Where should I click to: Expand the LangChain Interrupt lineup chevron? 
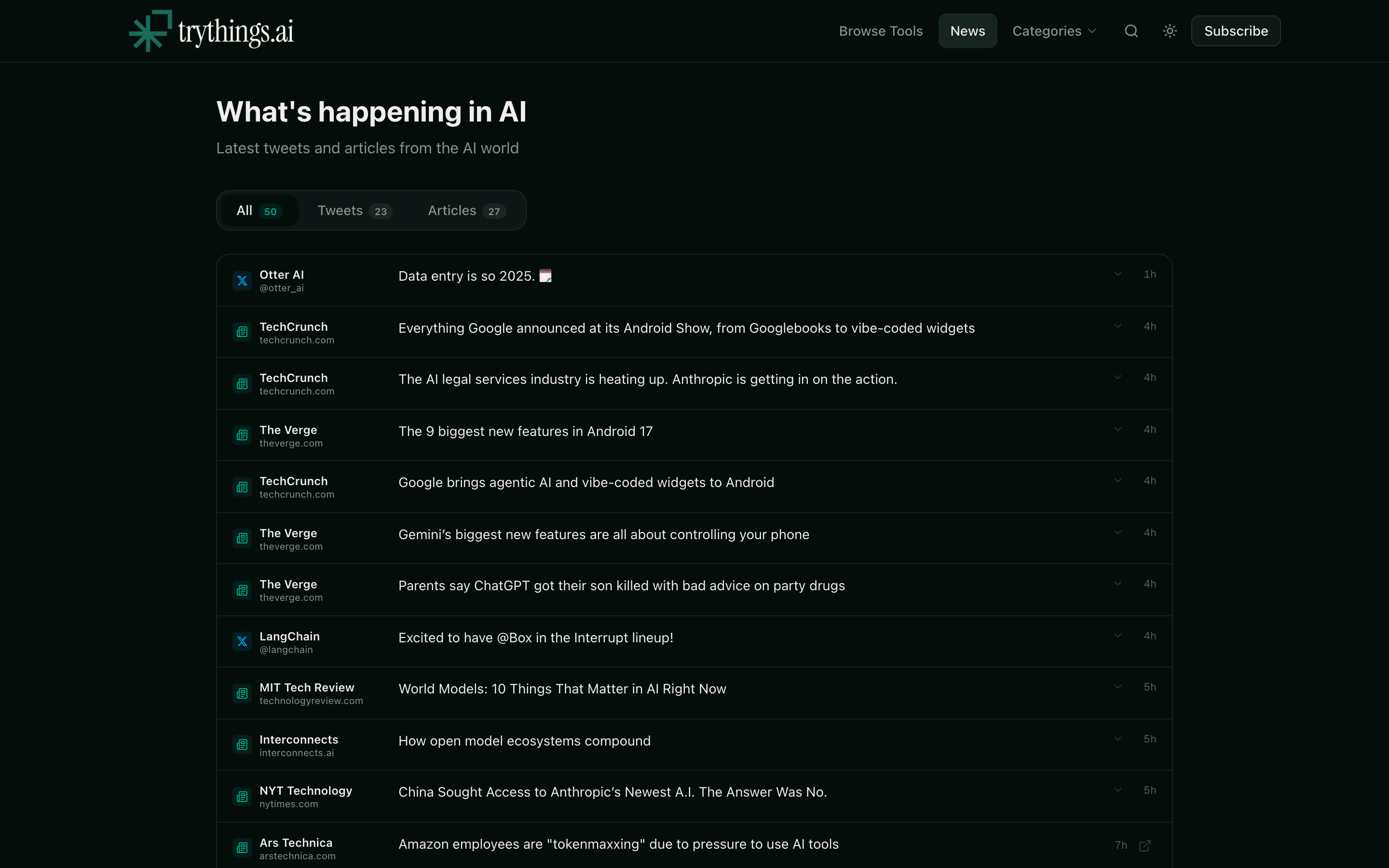coord(1117,636)
